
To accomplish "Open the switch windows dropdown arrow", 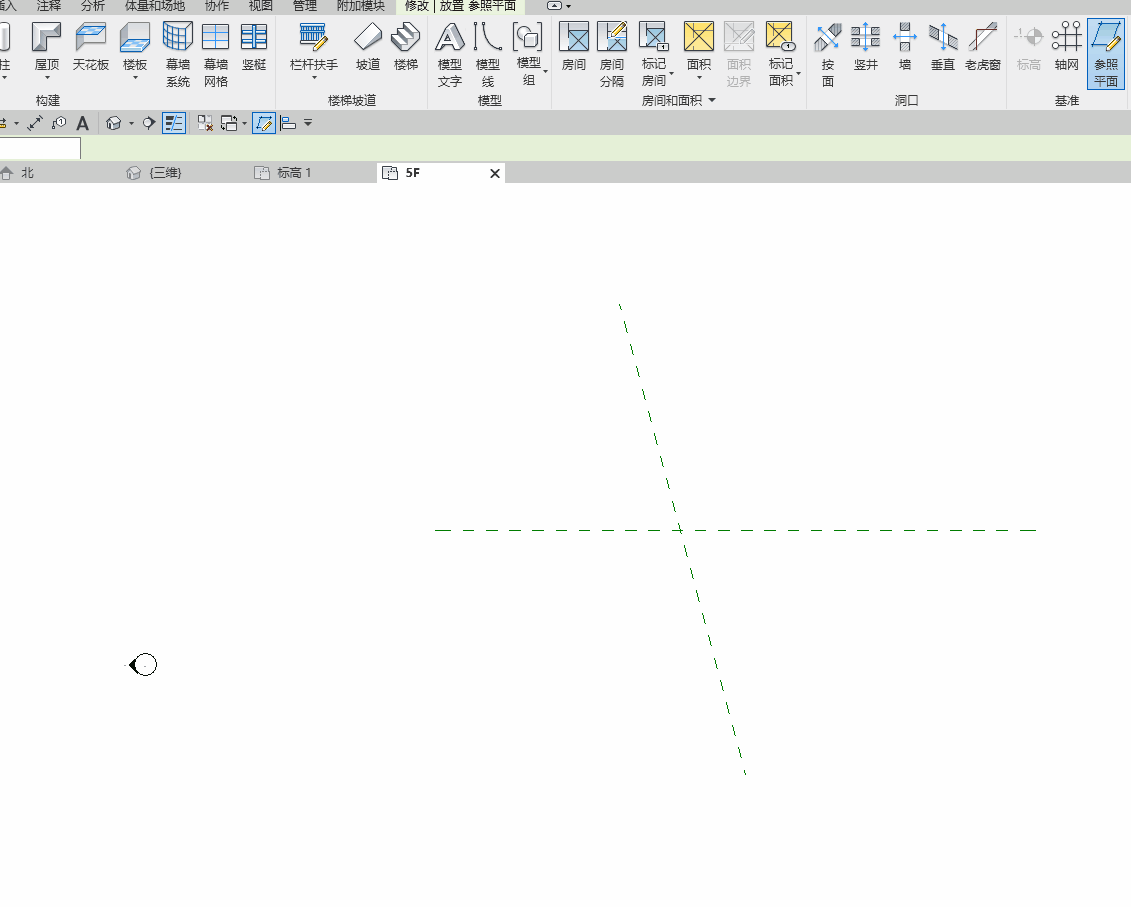I will click(245, 123).
